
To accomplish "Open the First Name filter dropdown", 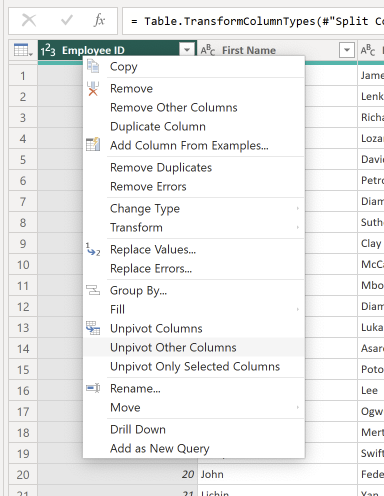I will [x=347, y=50].
